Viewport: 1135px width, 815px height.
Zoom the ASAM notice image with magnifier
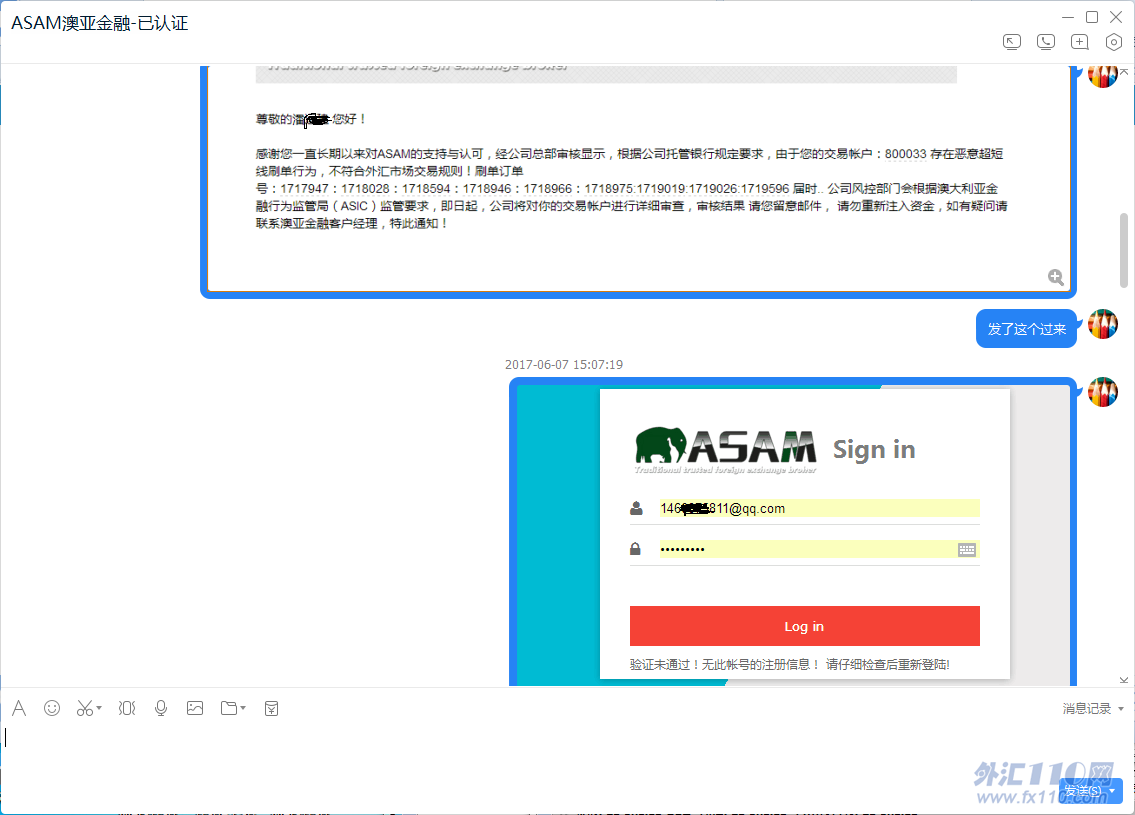click(x=1055, y=276)
